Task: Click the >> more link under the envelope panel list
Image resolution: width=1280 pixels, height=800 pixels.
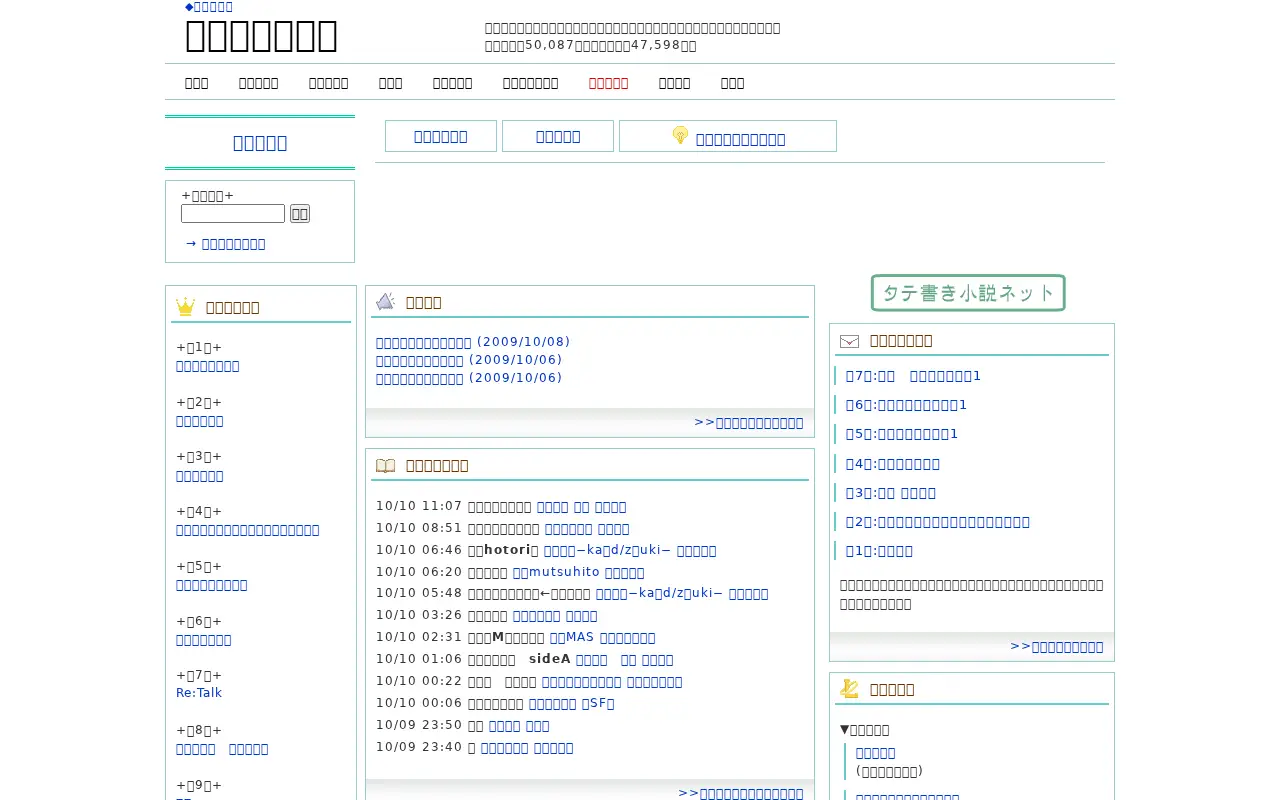Action: (x=1057, y=647)
